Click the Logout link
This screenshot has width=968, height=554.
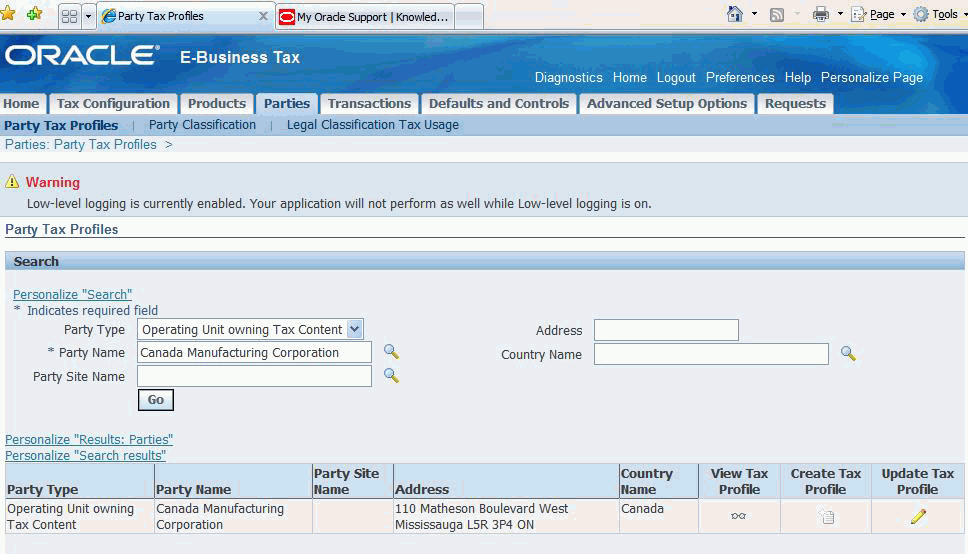(676, 78)
